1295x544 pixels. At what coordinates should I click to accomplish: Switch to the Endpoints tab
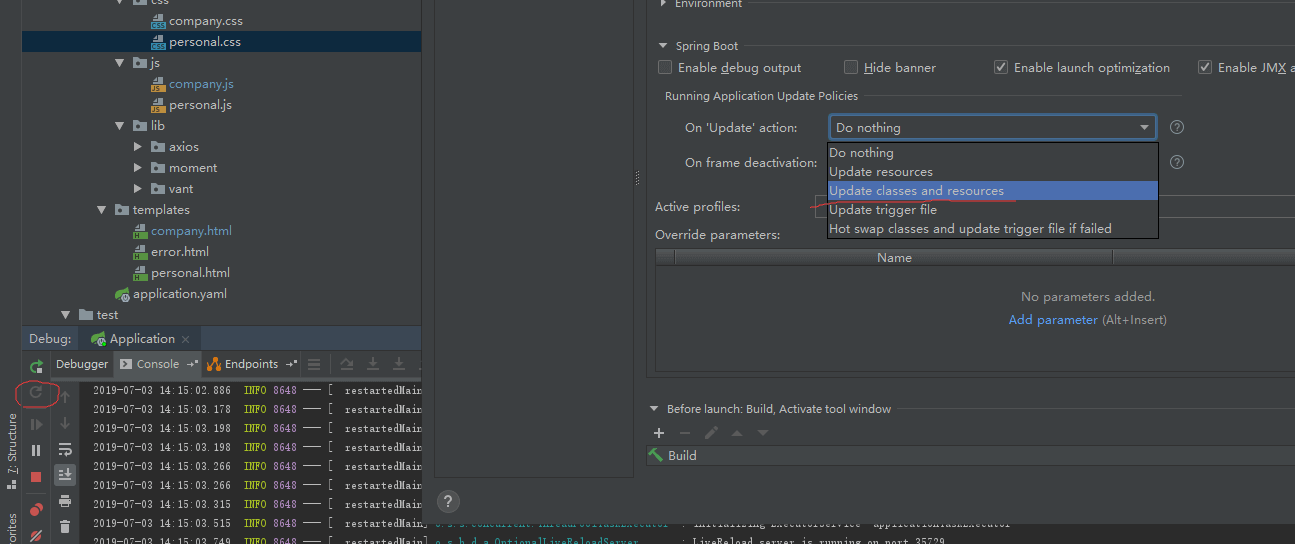point(245,364)
